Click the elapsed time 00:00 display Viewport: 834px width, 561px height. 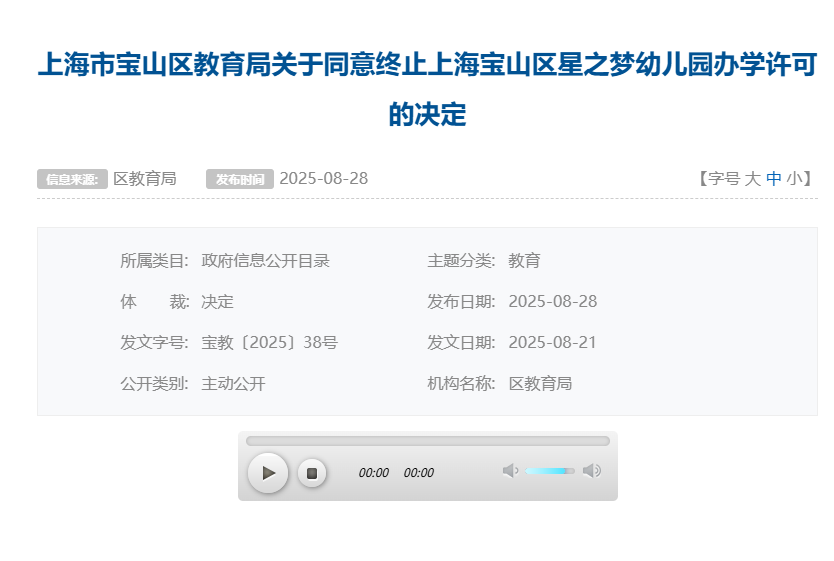coord(373,473)
